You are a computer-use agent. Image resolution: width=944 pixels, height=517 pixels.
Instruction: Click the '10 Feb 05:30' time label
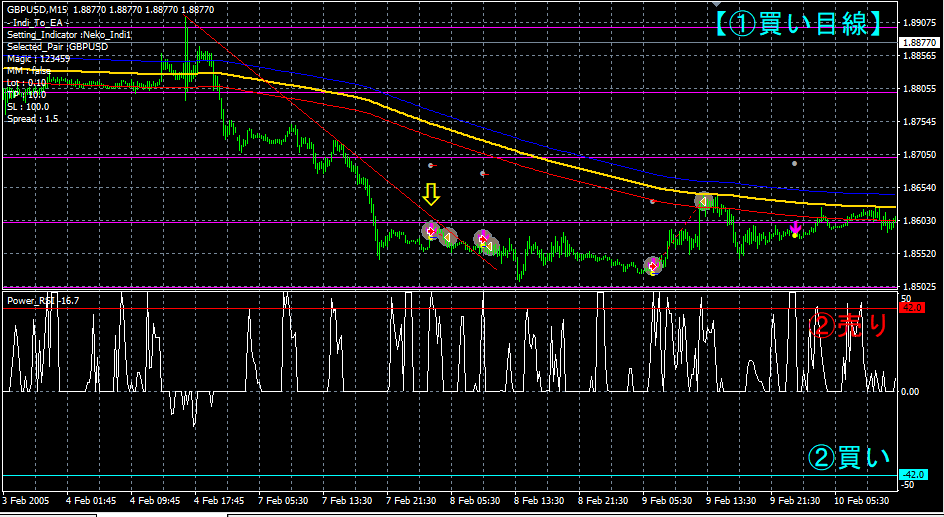[x=862, y=501]
